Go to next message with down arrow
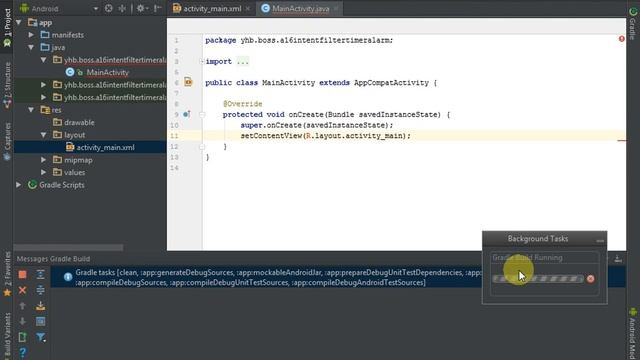 (22, 321)
